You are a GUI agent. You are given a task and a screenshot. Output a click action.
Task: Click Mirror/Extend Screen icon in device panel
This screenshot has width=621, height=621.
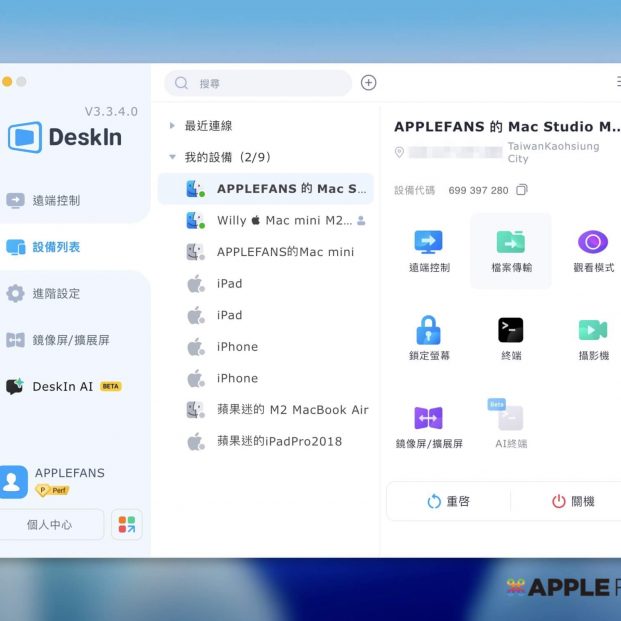pyautogui.click(x=429, y=418)
